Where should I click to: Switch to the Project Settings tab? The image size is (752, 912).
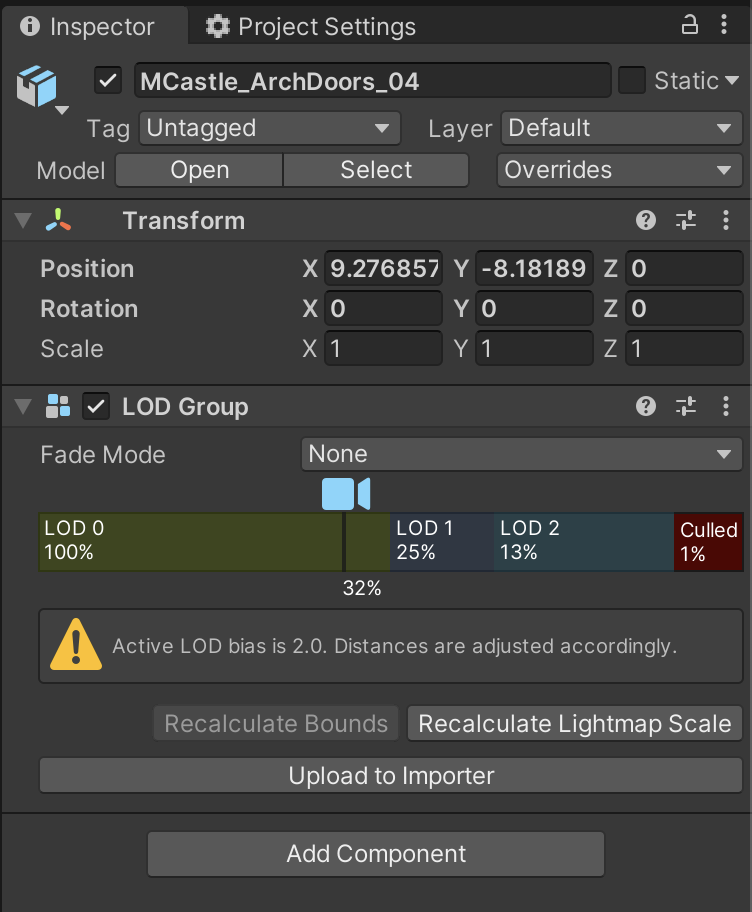(x=311, y=26)
